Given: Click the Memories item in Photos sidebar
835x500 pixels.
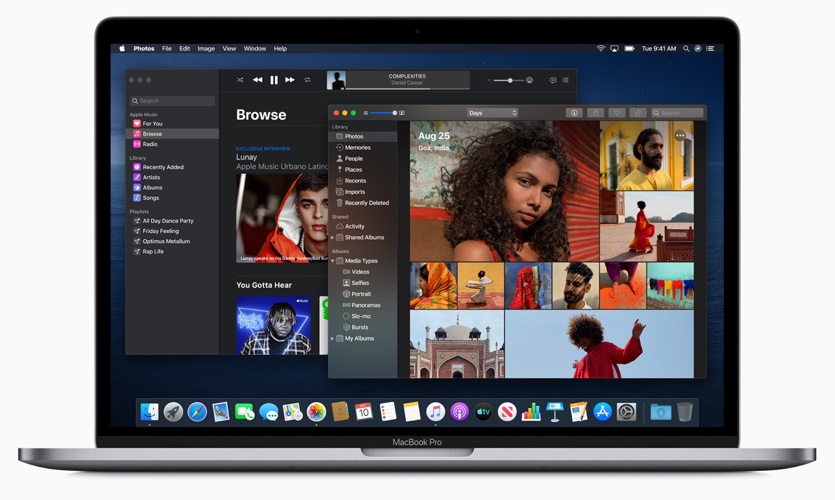Looking at the screenshot, I should coord(357,147).
